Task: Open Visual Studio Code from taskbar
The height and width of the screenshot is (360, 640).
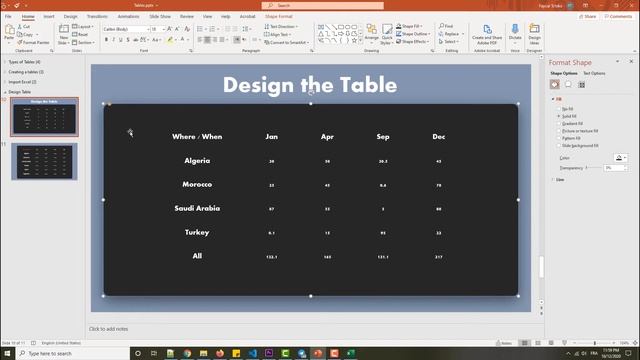Action: [x=253, y=353]
